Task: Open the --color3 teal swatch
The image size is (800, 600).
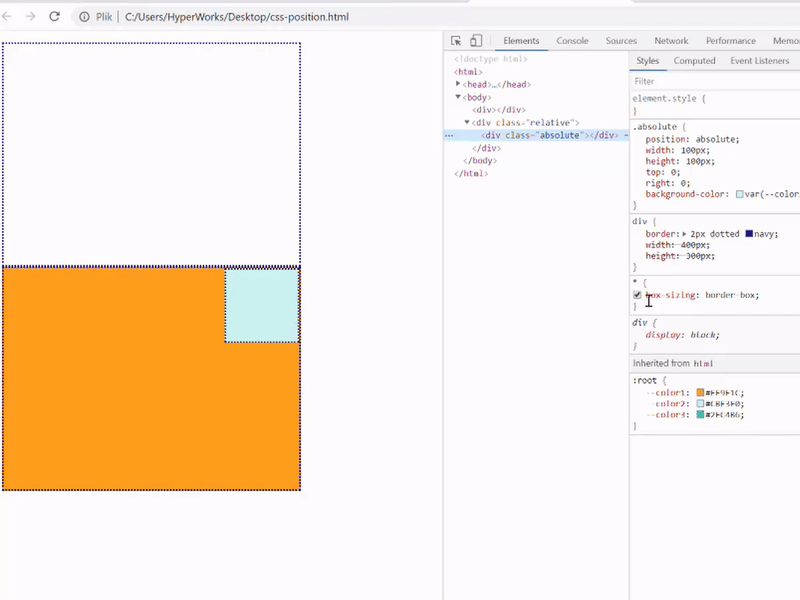Action: click(x=701, y=415)
